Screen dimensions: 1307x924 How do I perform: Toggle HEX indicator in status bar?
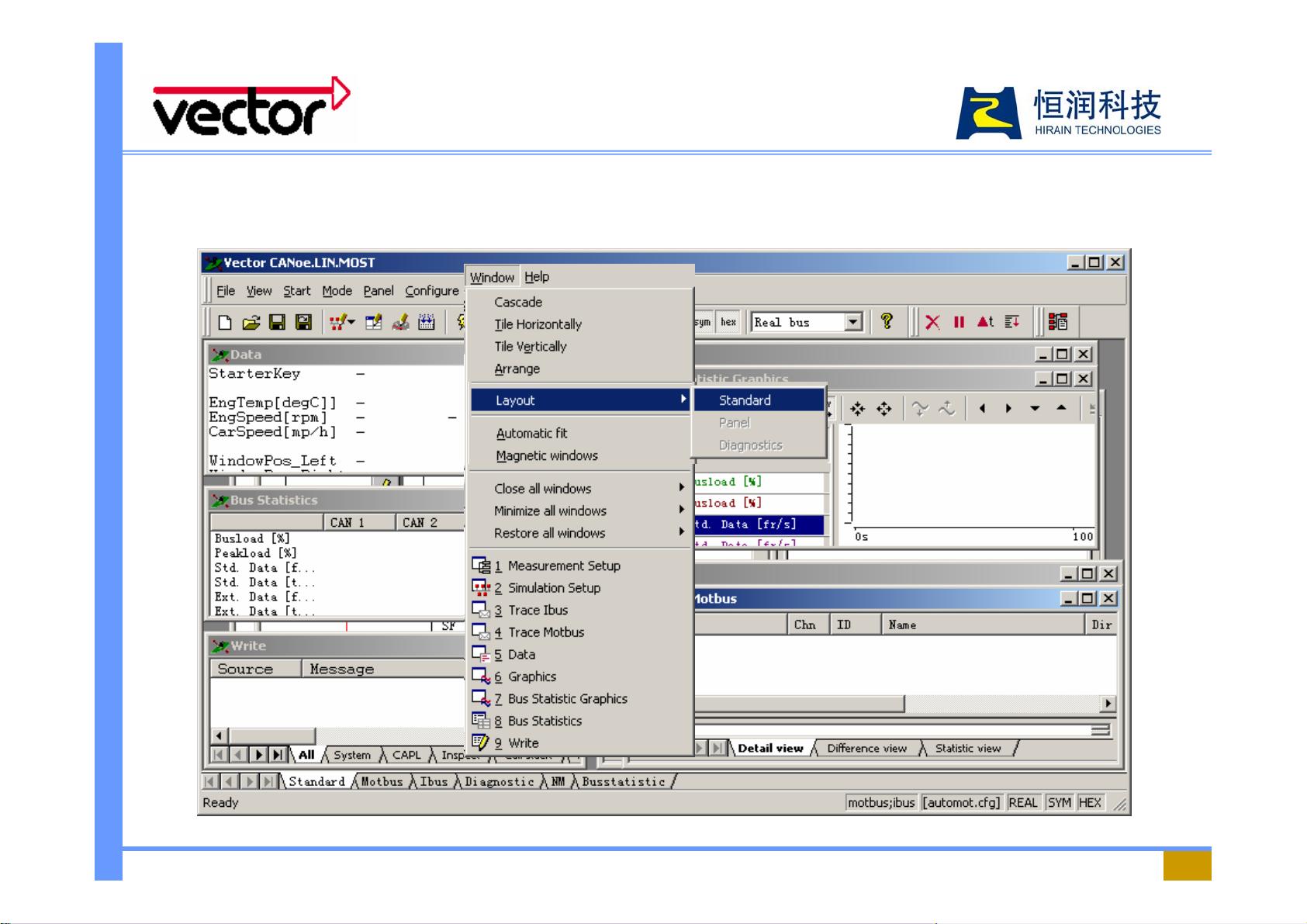1090,802
